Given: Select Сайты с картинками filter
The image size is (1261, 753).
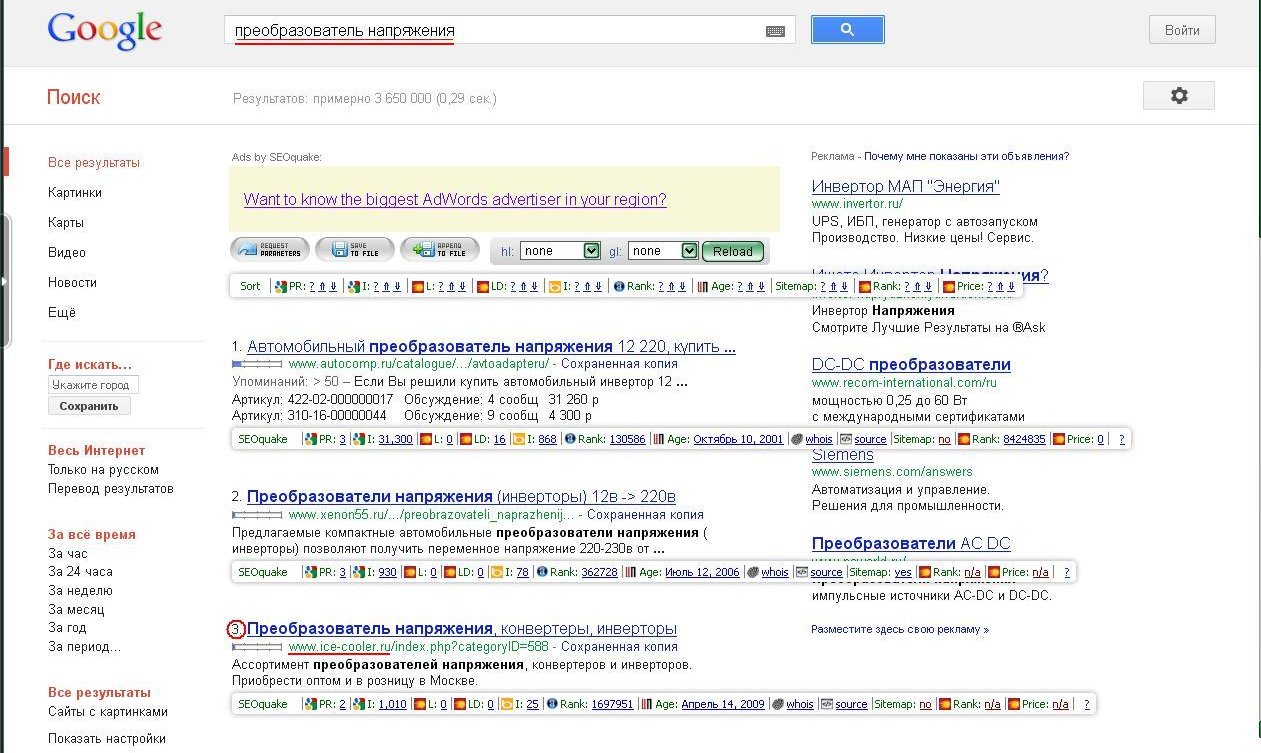Looking at the screenshot, I should pyautogui.click(x=108, y=712).
